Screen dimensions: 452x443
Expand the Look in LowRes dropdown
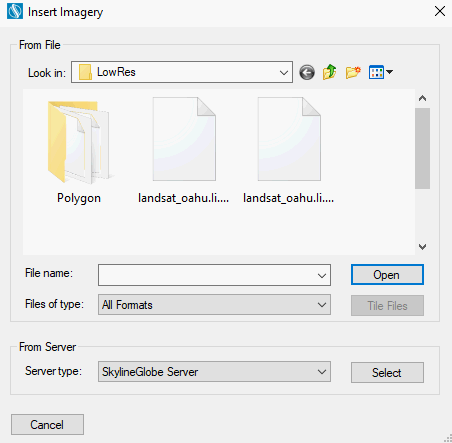point(182,72)
